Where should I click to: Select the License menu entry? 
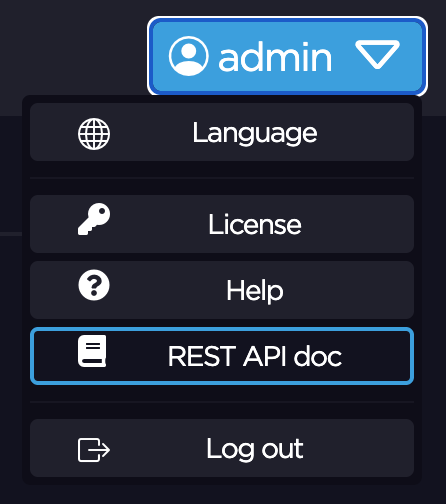(x=222, y=224)
